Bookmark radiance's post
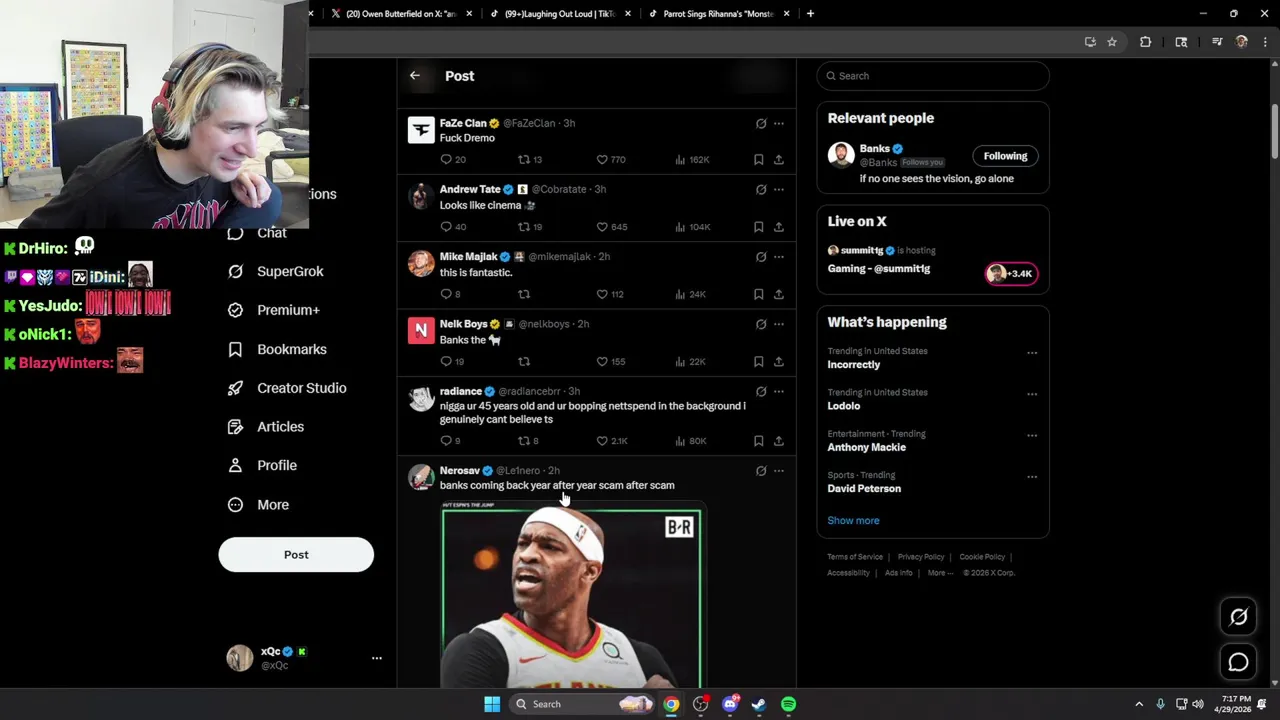Viewport: 1280px width, 720px height. pyautogui.click(x=758, y=441)
